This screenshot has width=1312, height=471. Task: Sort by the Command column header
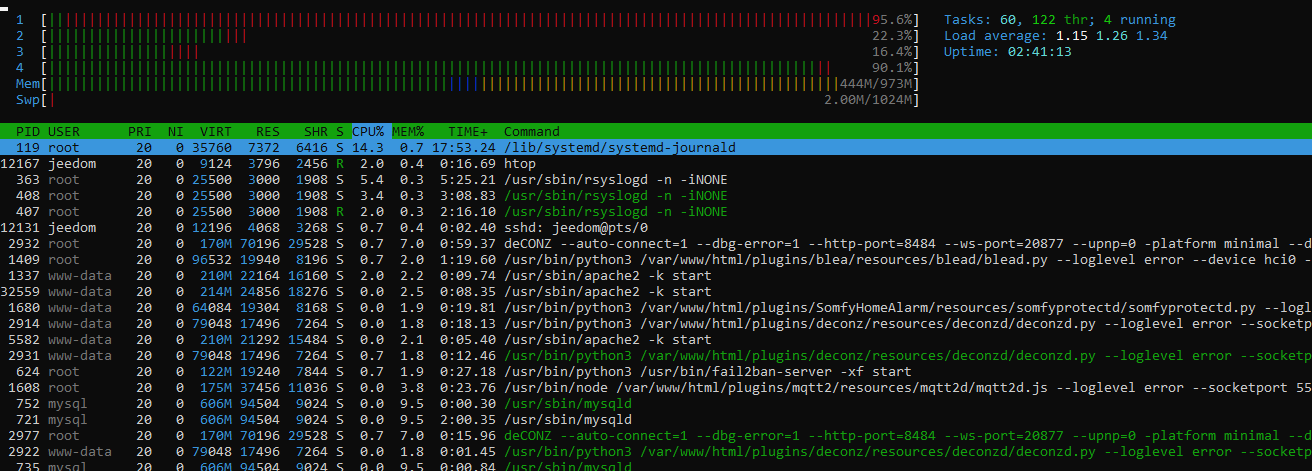click(x=532, y=132)
